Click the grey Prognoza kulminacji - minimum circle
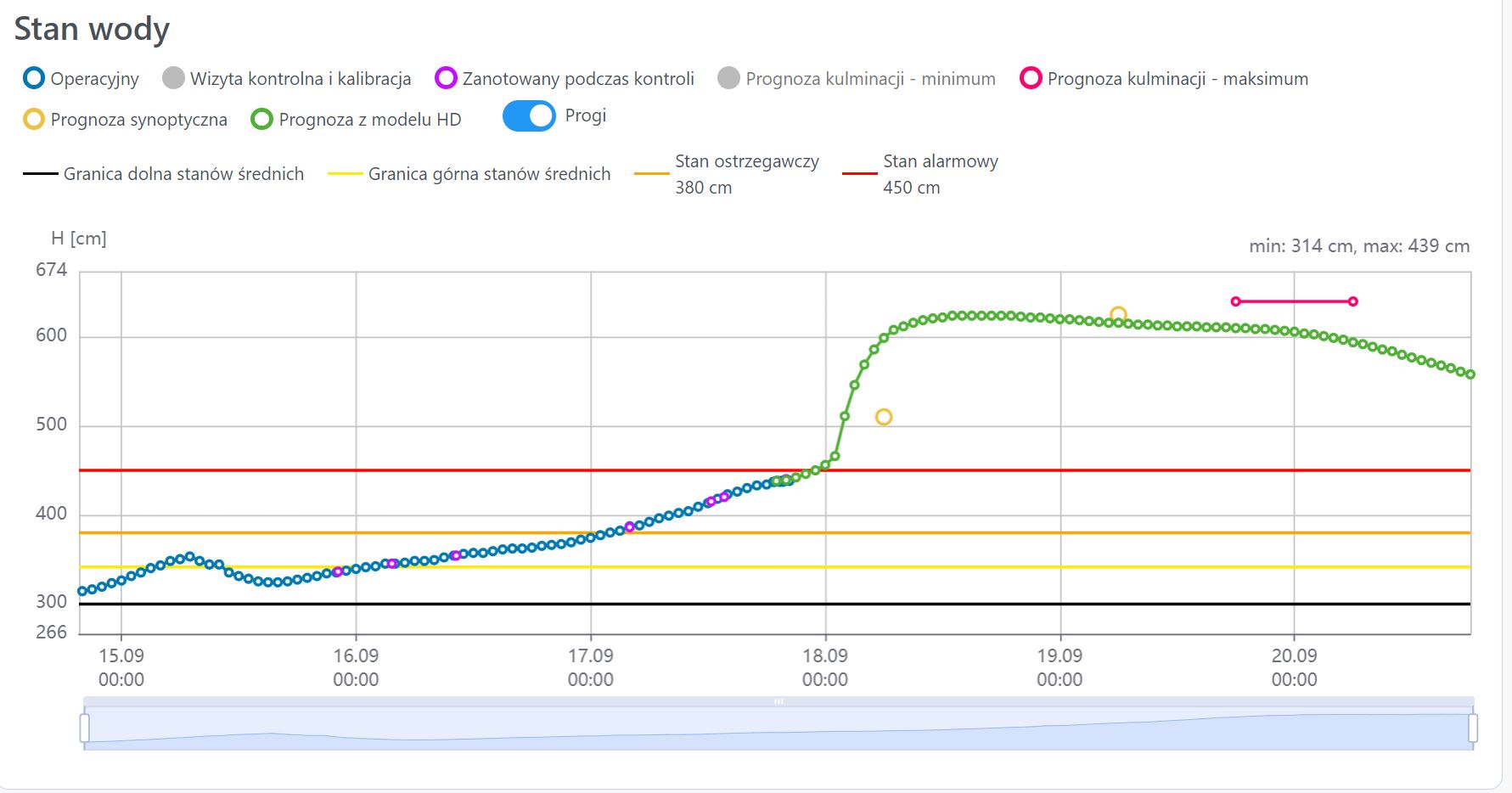 [x=728, y=79]
